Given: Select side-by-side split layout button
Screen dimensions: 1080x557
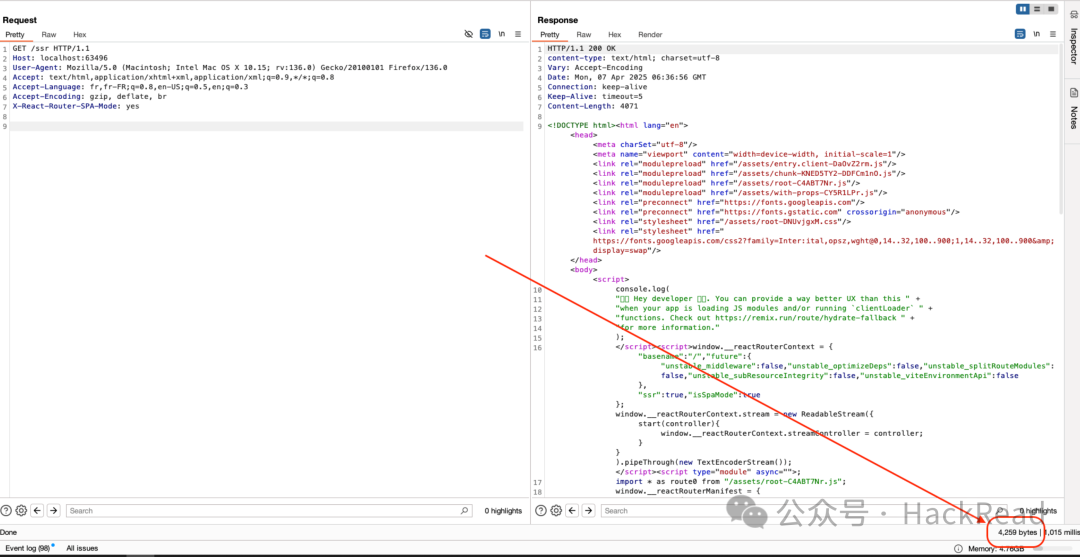Looking at the screenshot, I should click(x=1023, y=9).
